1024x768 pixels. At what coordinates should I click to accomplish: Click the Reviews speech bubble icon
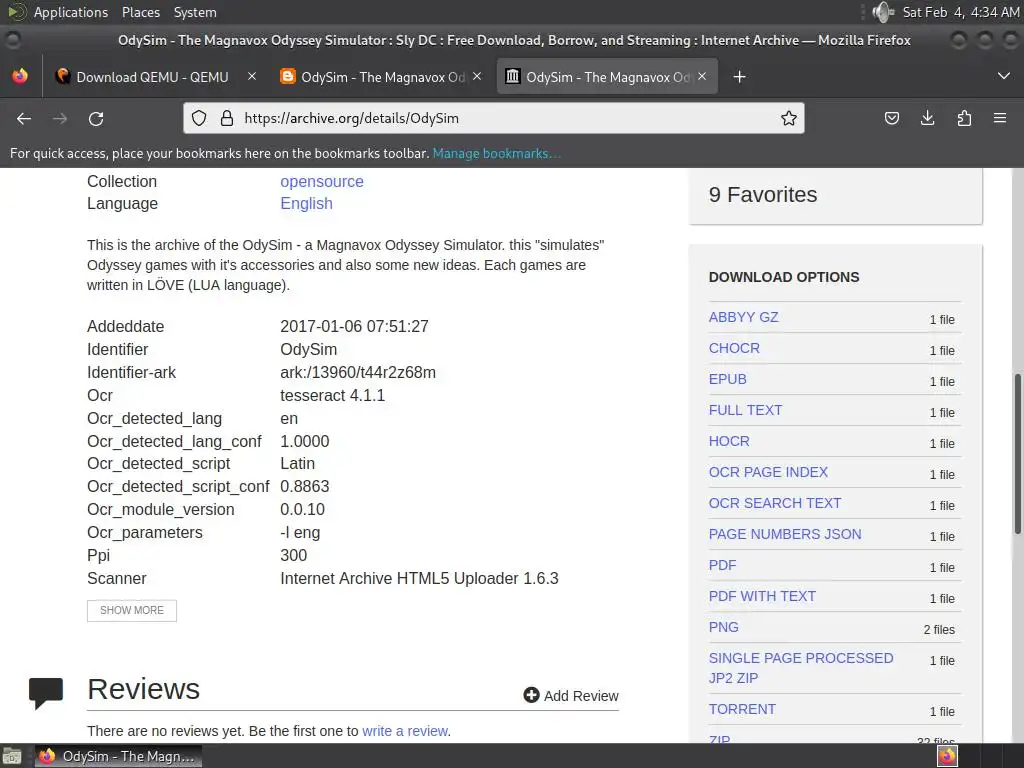coord(46,693)
